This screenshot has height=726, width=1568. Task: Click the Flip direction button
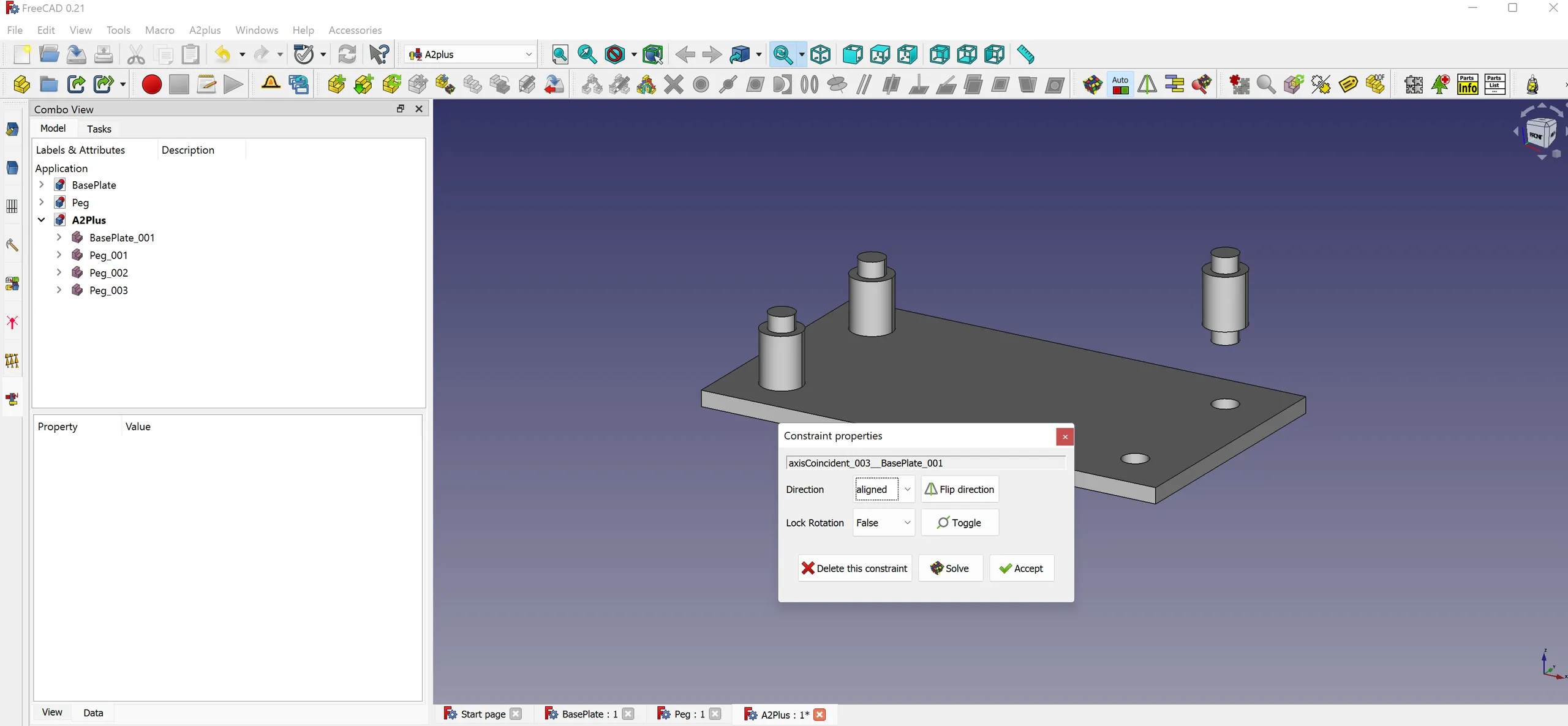pyautogui.click(x=959, y=489)
